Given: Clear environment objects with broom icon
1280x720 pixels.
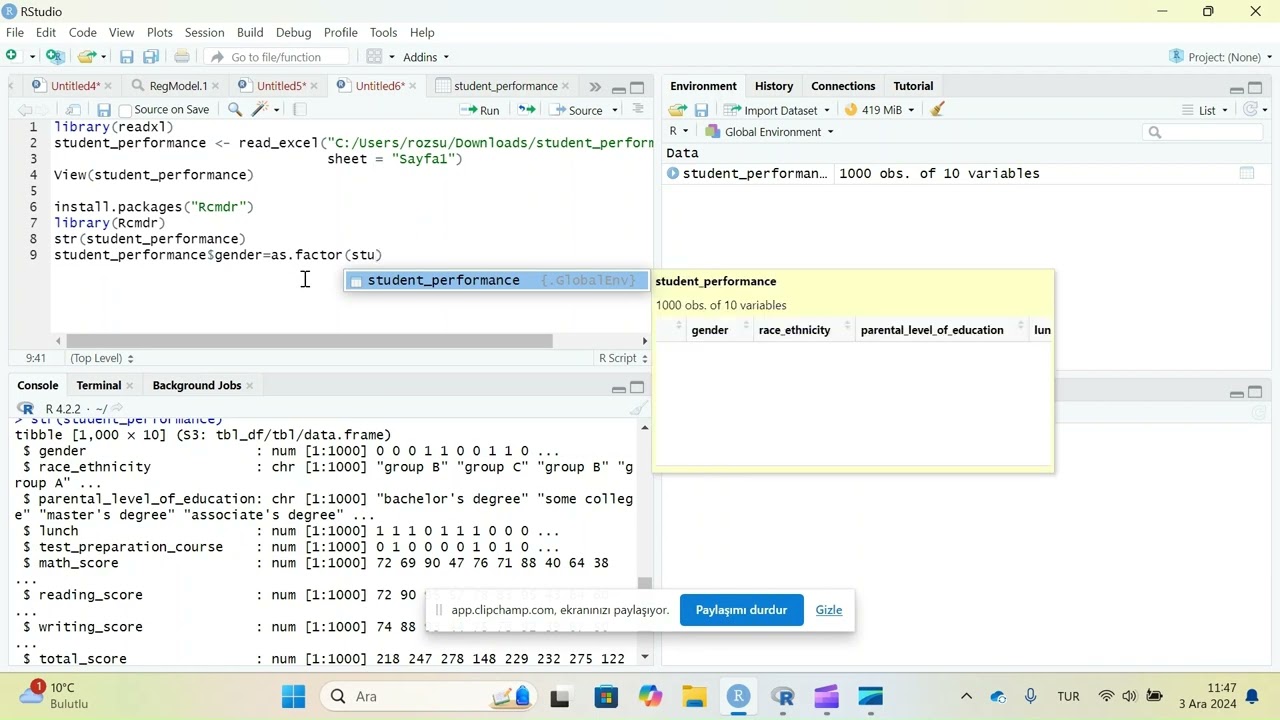Looking at the screenshot, I should pos(937,110).
